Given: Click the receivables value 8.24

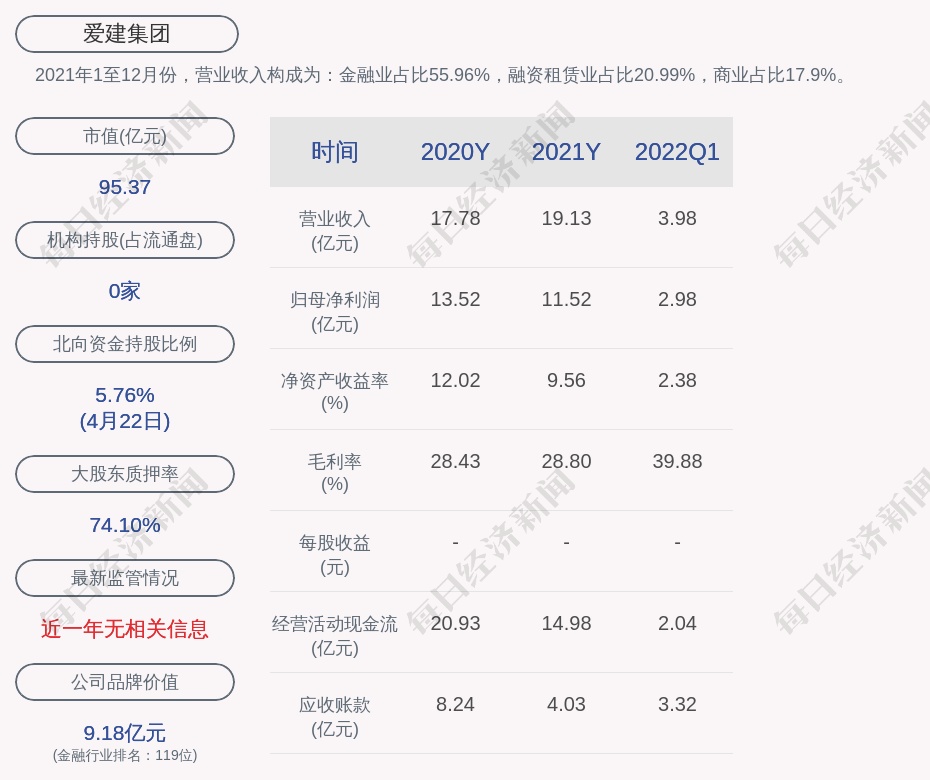Looking at the screenshot, I should point(455,705).
